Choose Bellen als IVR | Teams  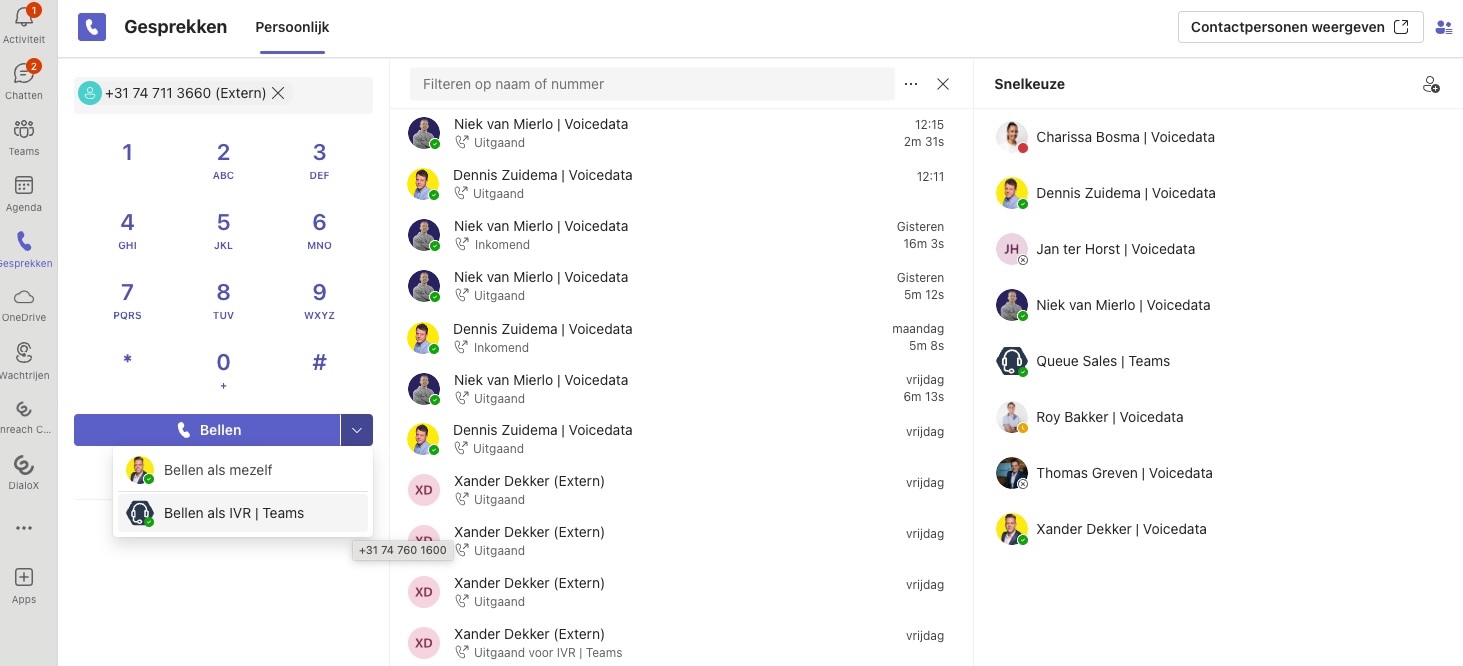[242, 513]
